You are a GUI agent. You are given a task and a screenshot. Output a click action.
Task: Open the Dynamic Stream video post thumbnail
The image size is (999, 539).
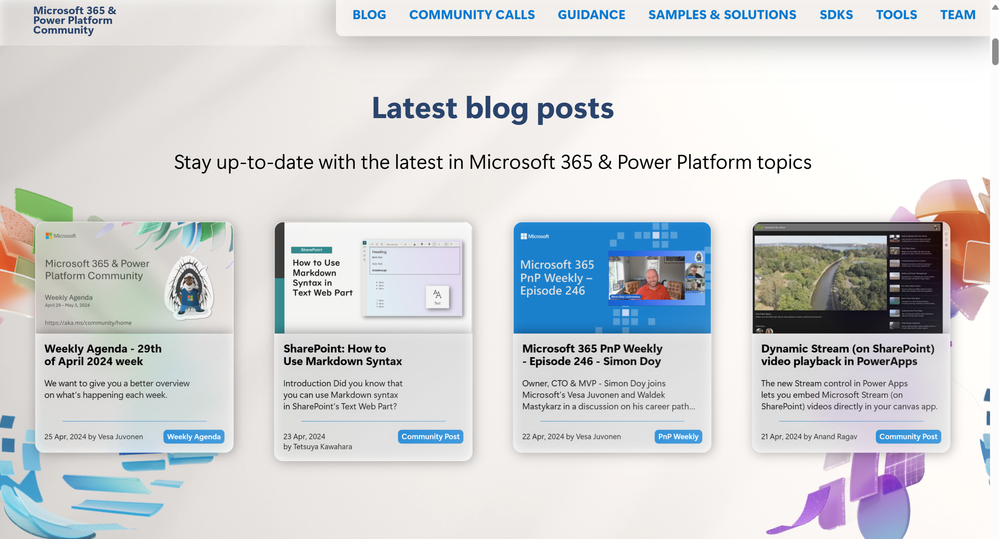[x=851, y=278]
